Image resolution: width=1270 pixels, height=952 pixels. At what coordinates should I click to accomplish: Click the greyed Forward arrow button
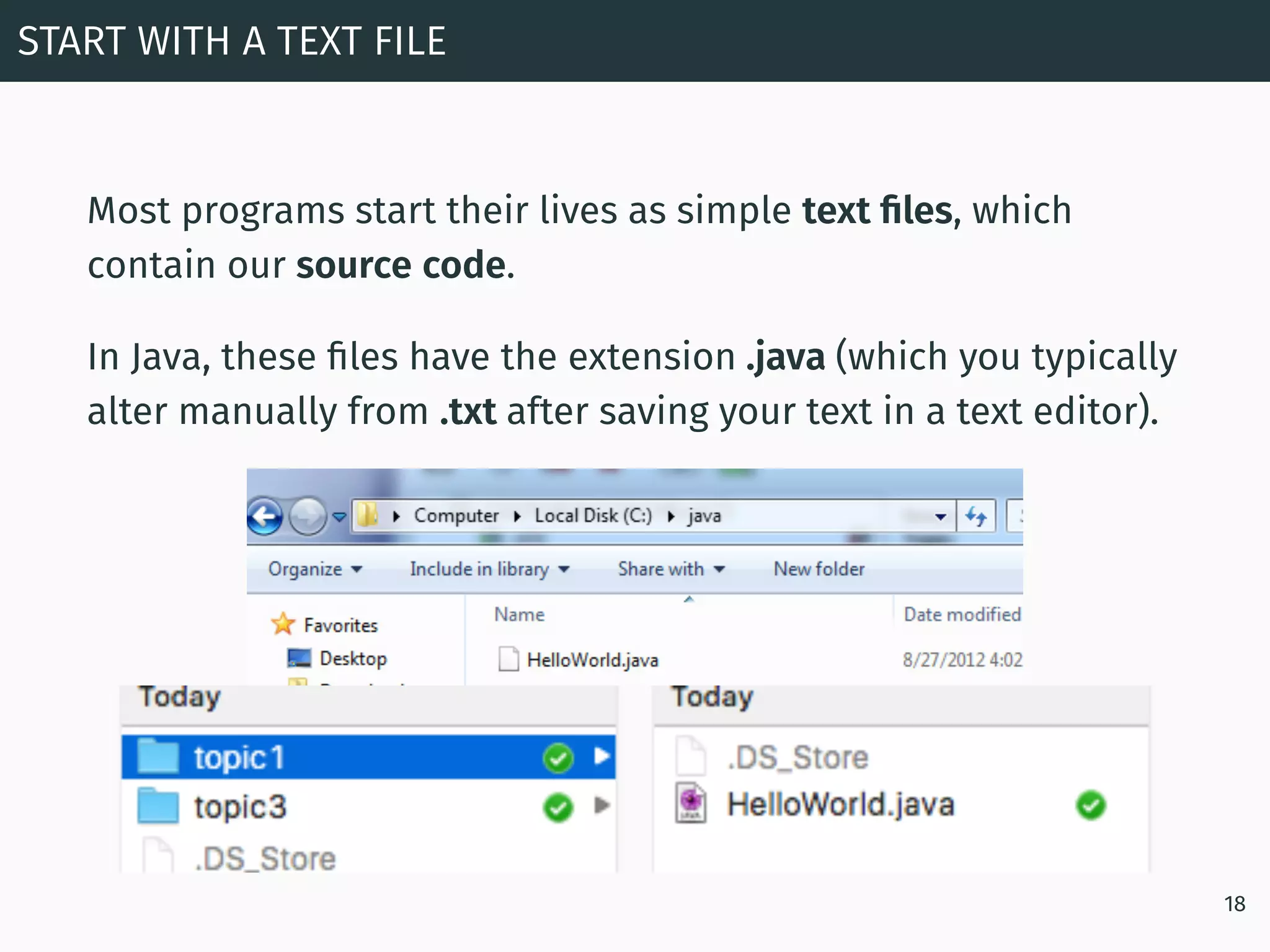point(308,516)
